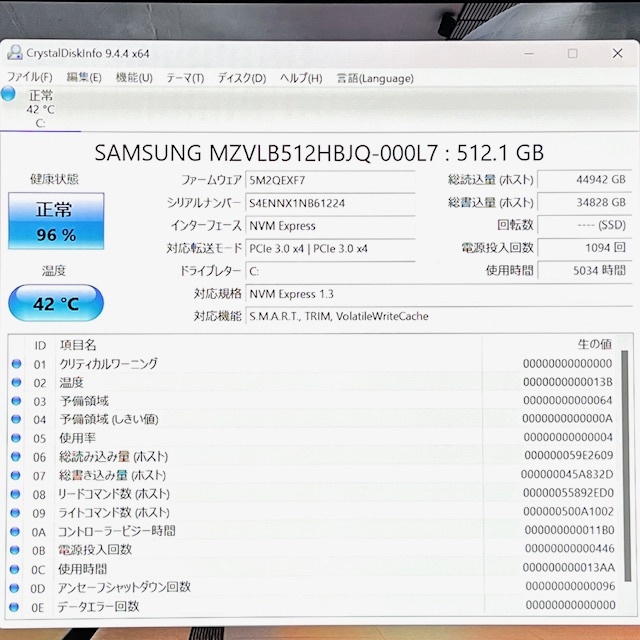Click the CrystalDiskInfo app icon in title bar
Image resolution: width=640 pixels, height=640 pixels.
pos(15,53)
